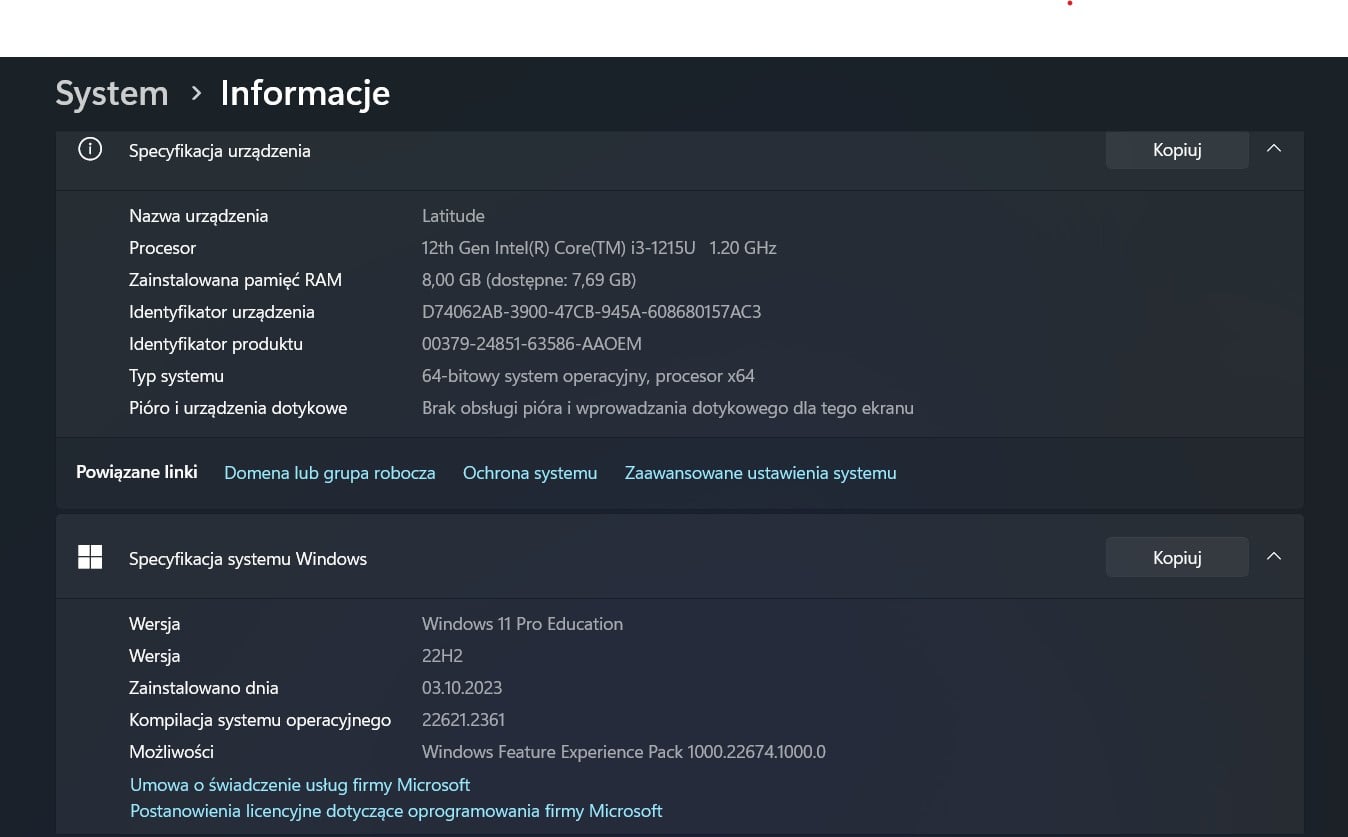Click the Pióro i urządzenia dotykowe label
The height and width of the screenshot is (837, 1348).
tap(238, 408)
